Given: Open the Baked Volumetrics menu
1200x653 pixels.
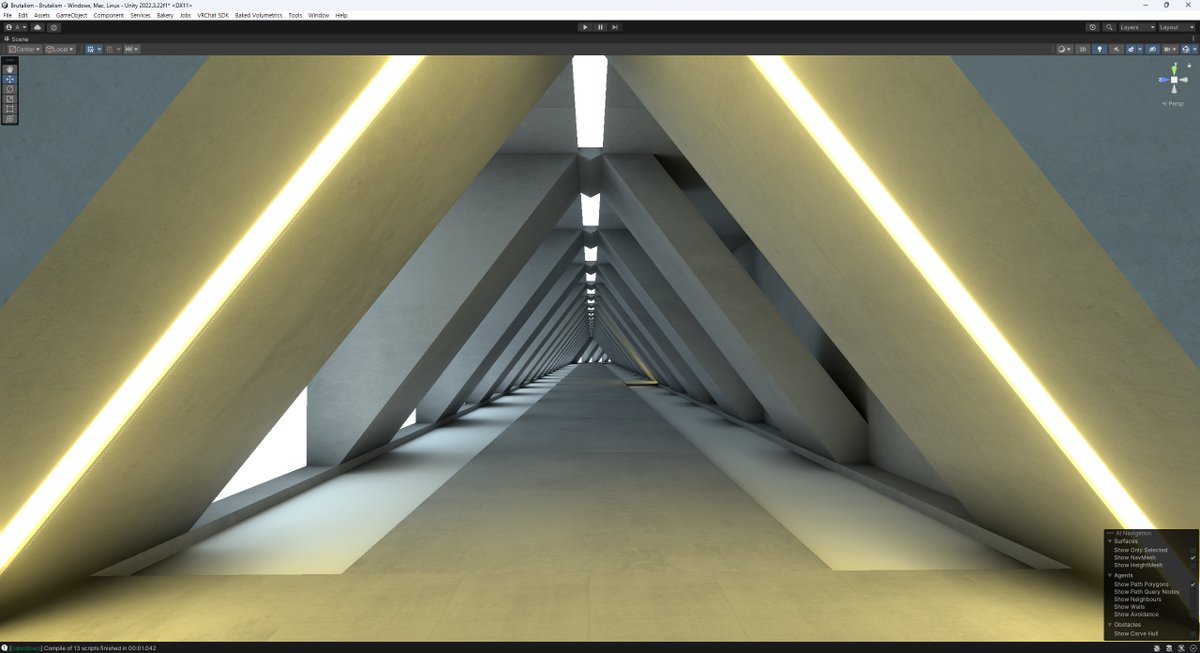Looking at the screenshot, I should tap(259, 16).
